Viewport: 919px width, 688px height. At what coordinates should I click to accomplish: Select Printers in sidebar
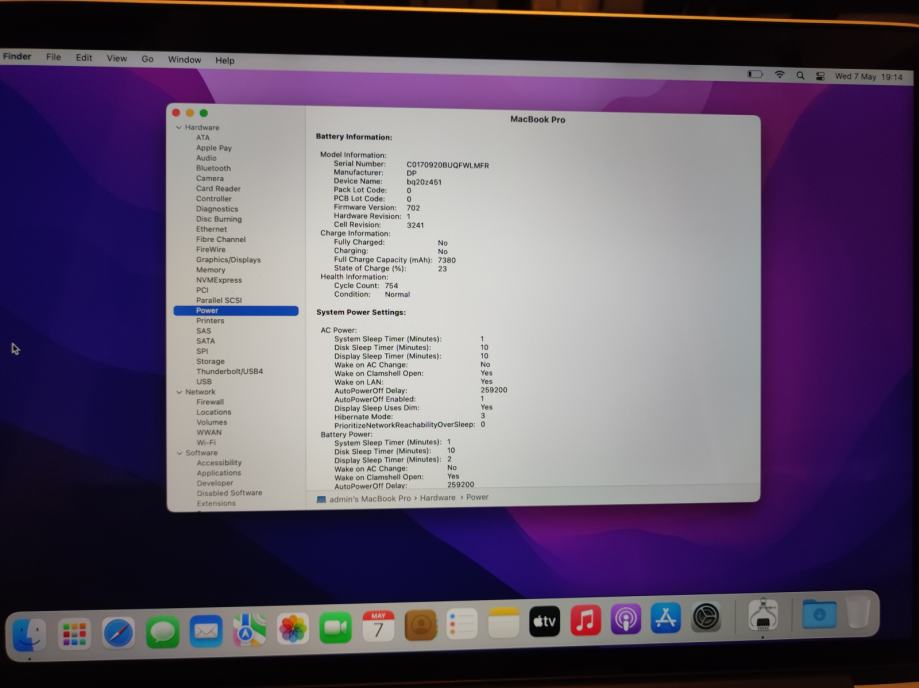(x=210, y=321)
